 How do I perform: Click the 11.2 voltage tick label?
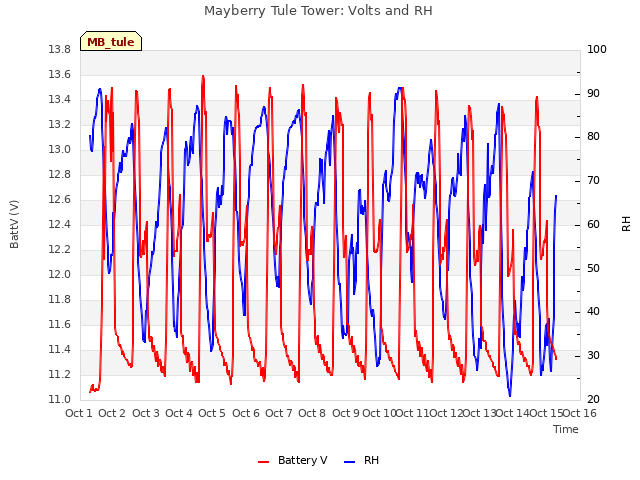60,374
